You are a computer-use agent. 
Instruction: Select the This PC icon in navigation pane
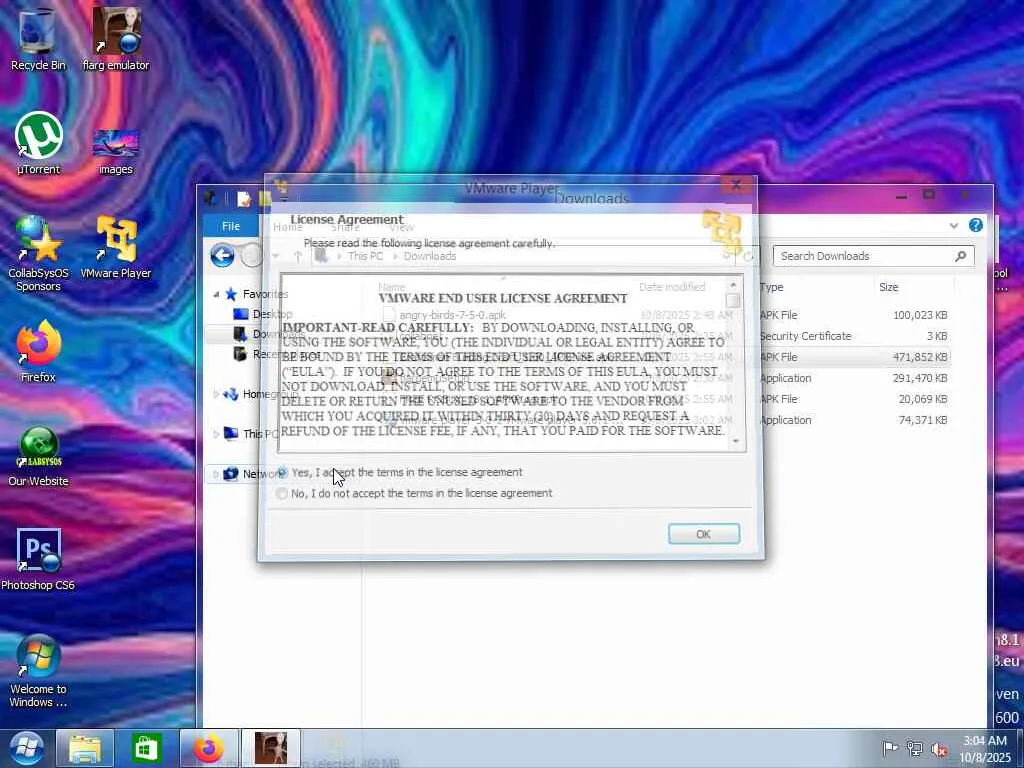tap(231, 434)
